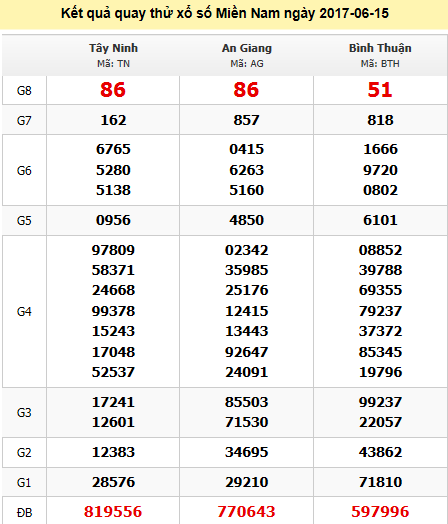This screenshot has width=448, height=524.
Task: Select Tây Ninh G8 result 86
Action: [113, 90]
